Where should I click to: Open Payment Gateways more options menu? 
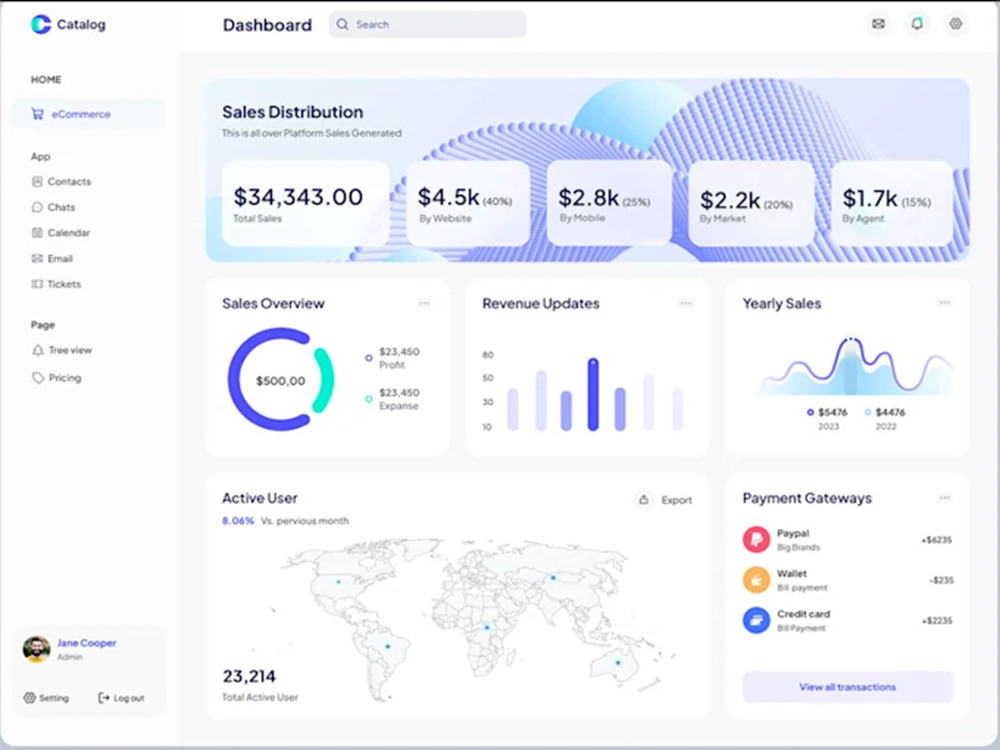[945, 497]
